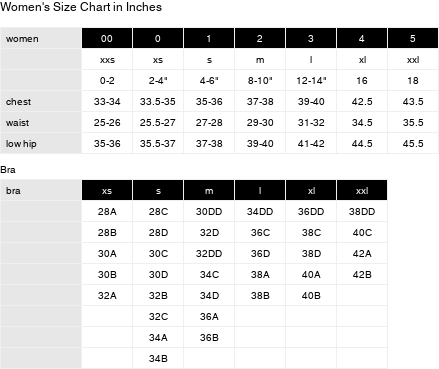Screen dimensions: 439x369
Task: Click the 34B bra size cell
Action: click(158, 359)
